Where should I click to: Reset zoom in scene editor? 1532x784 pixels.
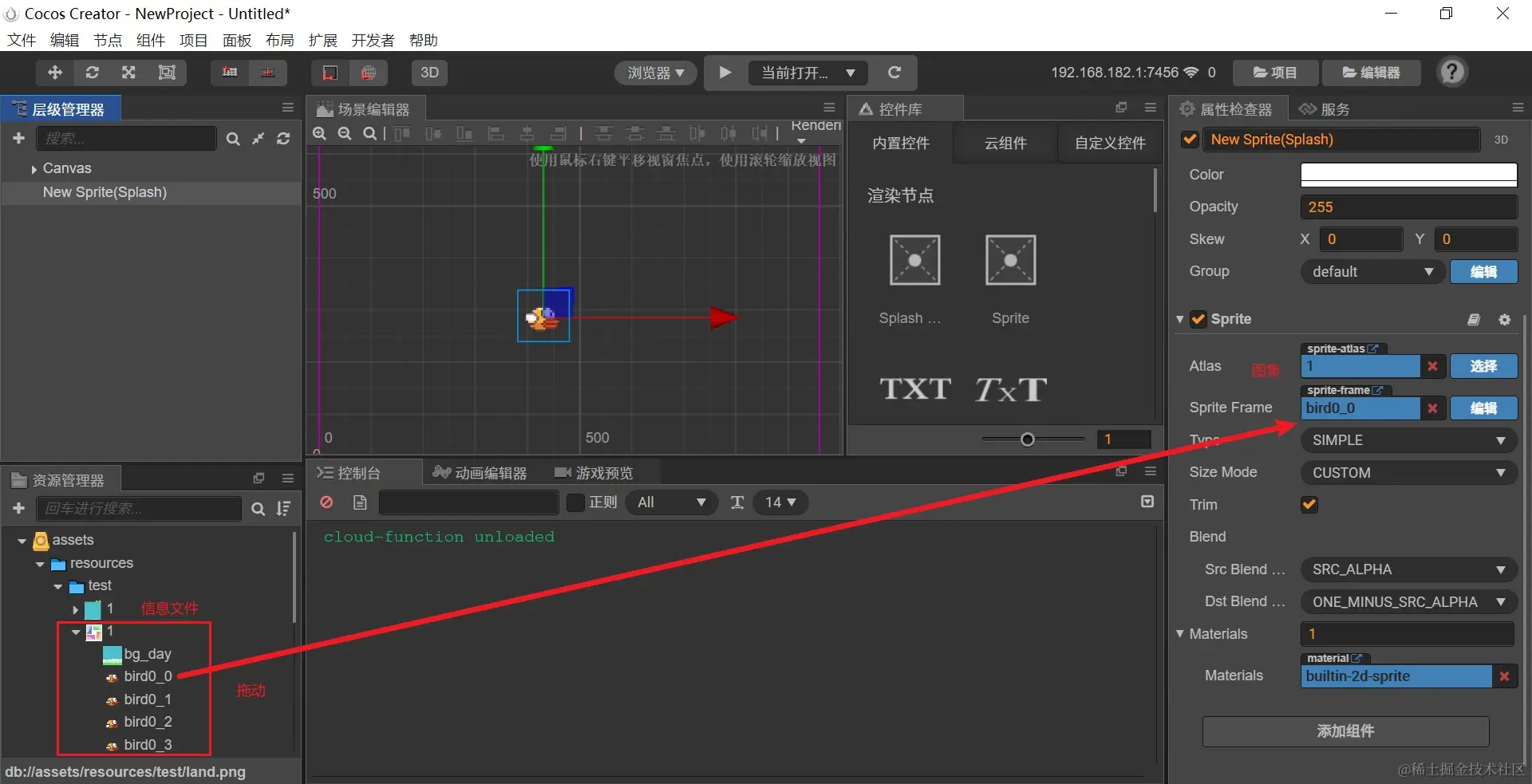pyautogui.click(x=369, y=133)
